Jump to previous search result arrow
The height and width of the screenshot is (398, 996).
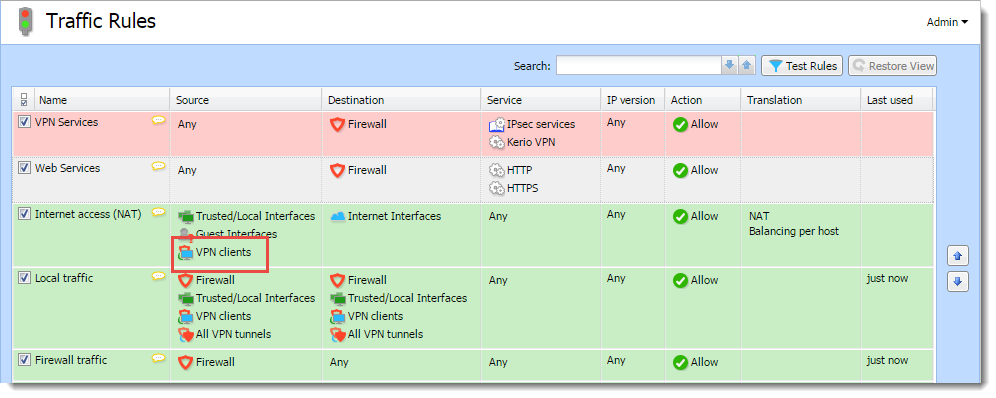pos(746,65)
